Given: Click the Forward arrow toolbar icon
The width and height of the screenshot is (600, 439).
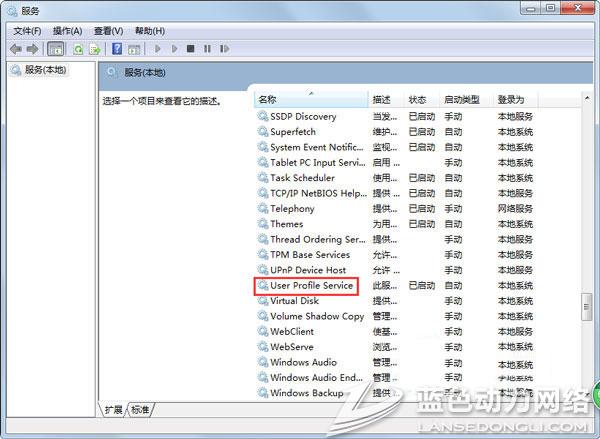Looking at the screenshot, I should (33, 48).
